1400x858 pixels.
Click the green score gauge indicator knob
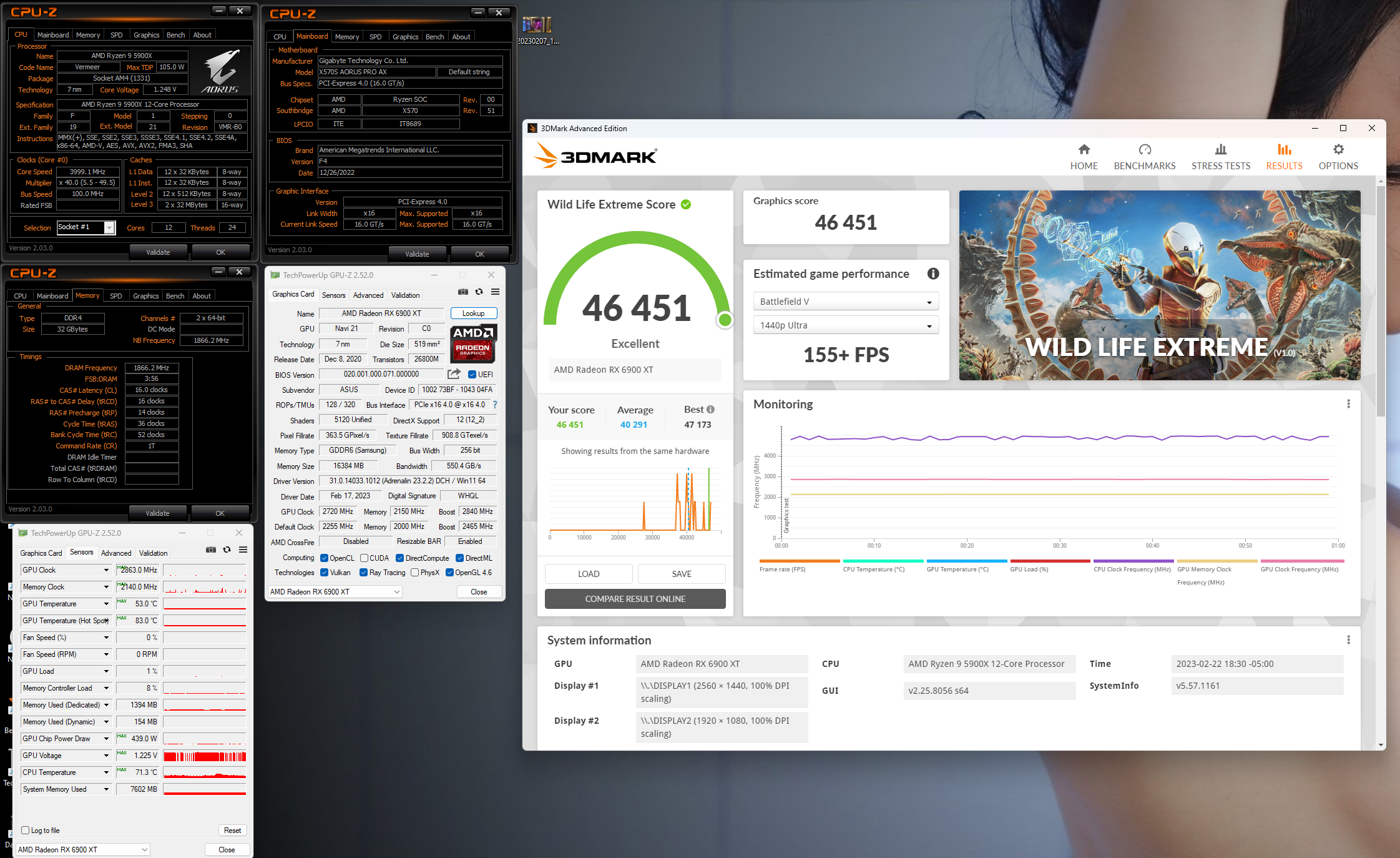[725, 320]
